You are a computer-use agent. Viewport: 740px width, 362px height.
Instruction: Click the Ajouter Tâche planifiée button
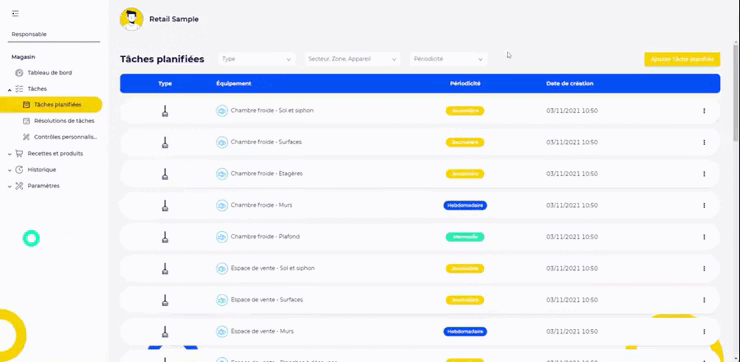point(682,59)
